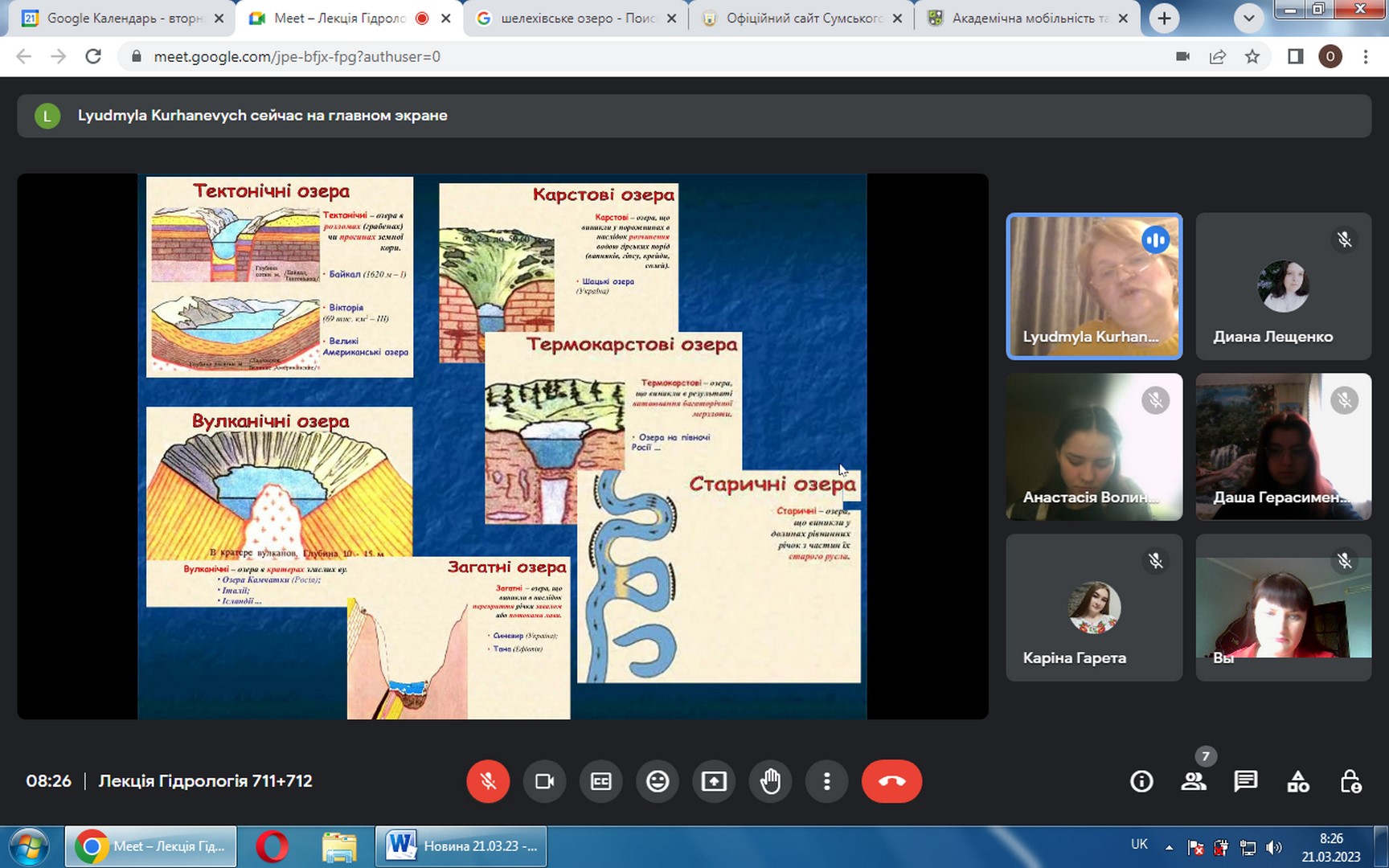Toggle the camera off

click(x=544, y=781)
